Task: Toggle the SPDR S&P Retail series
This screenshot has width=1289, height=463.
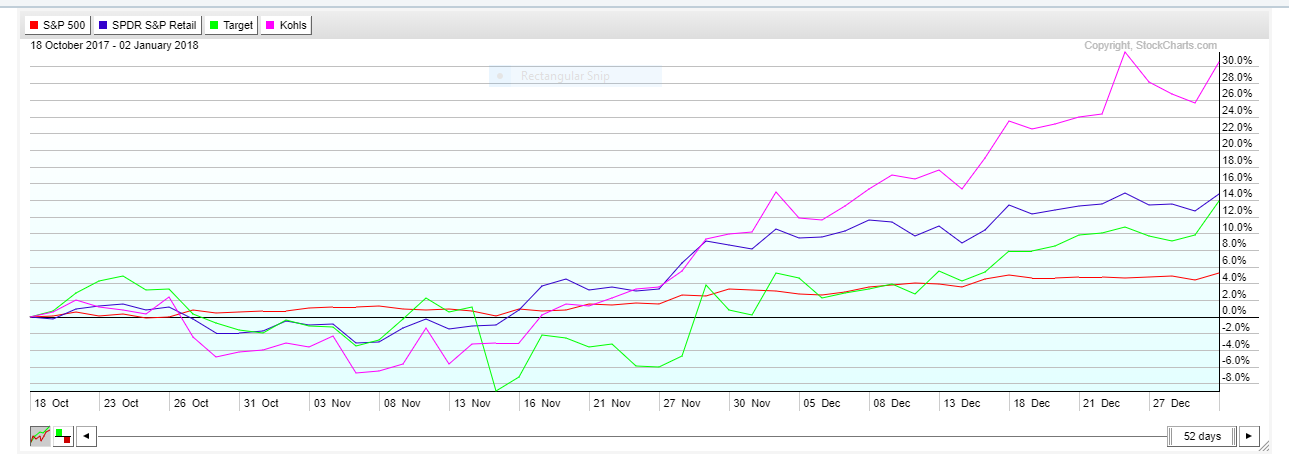Action: [149, 24]
